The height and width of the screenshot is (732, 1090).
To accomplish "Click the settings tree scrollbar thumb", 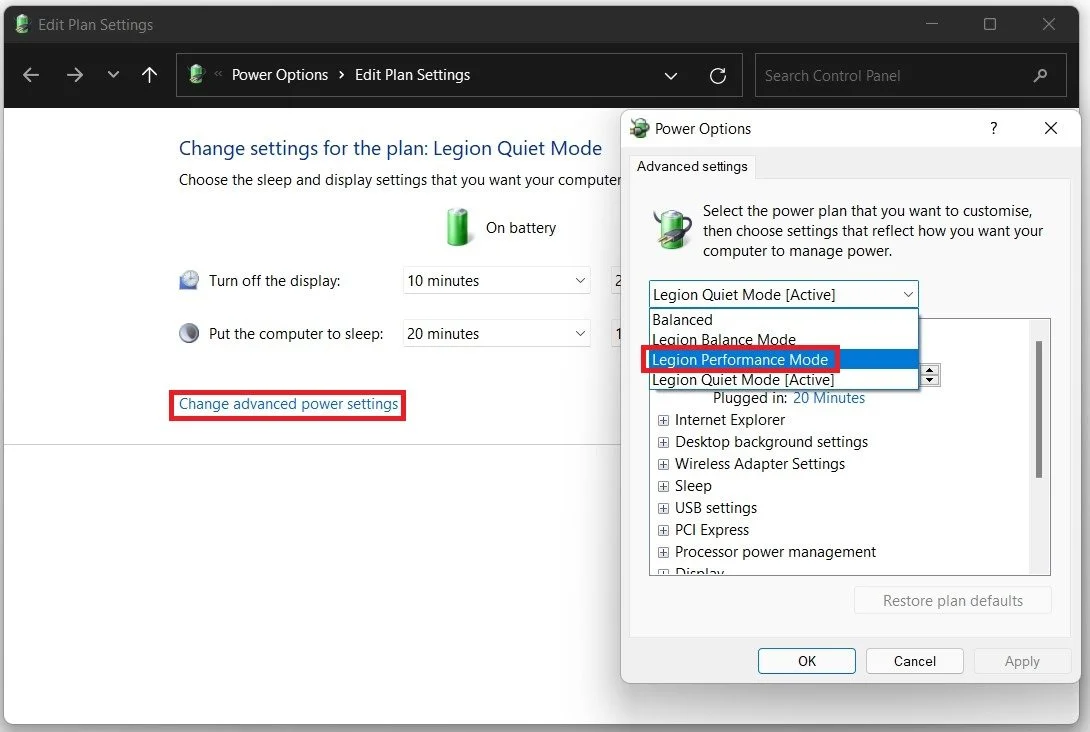I will pos(1039,409).
